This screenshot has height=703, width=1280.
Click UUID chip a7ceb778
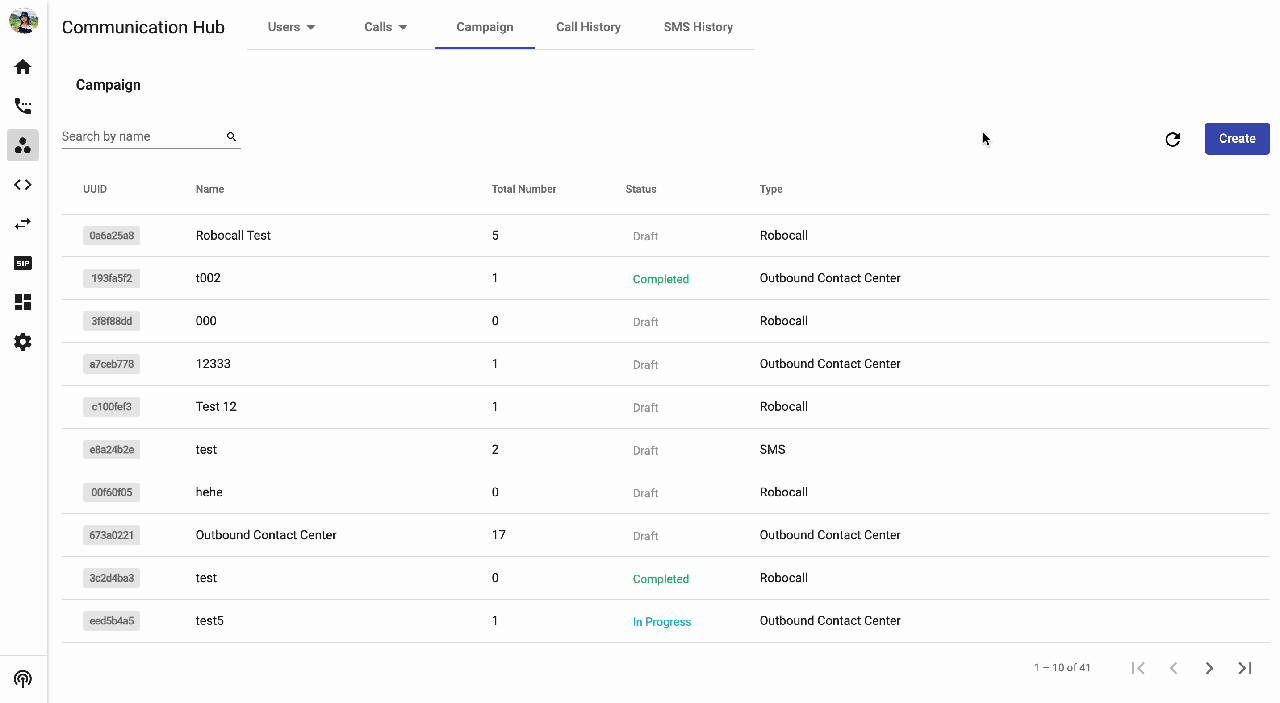click(x=111, y=364)
